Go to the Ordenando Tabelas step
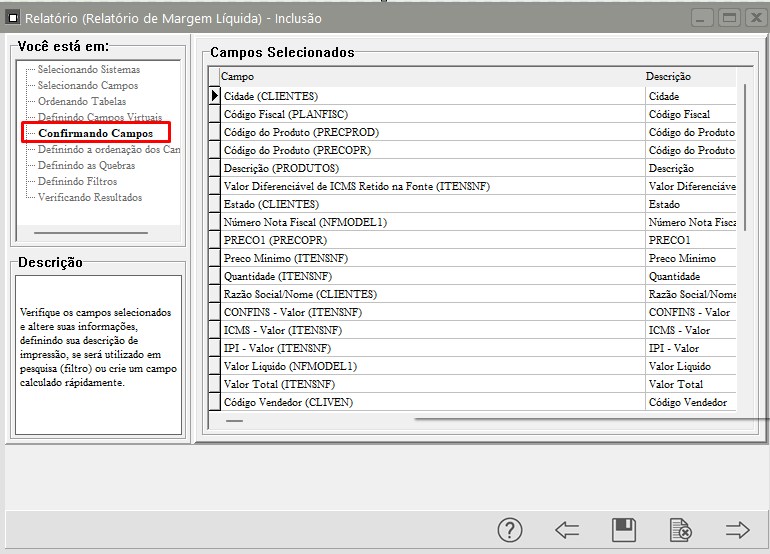This screenshot has width=770, height=554. [x=82, y=102]
